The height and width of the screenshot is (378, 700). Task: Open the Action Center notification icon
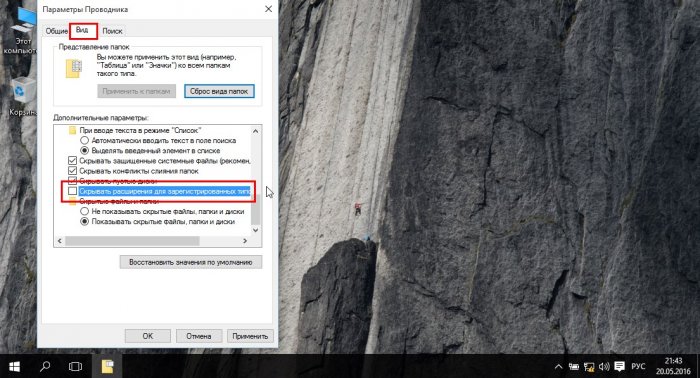(619, 366)
